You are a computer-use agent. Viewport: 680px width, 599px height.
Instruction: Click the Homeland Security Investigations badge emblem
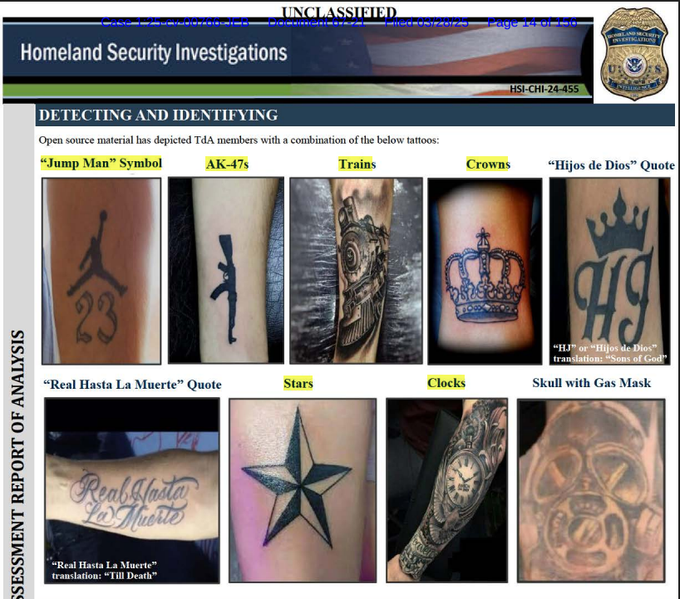[634, 53]
